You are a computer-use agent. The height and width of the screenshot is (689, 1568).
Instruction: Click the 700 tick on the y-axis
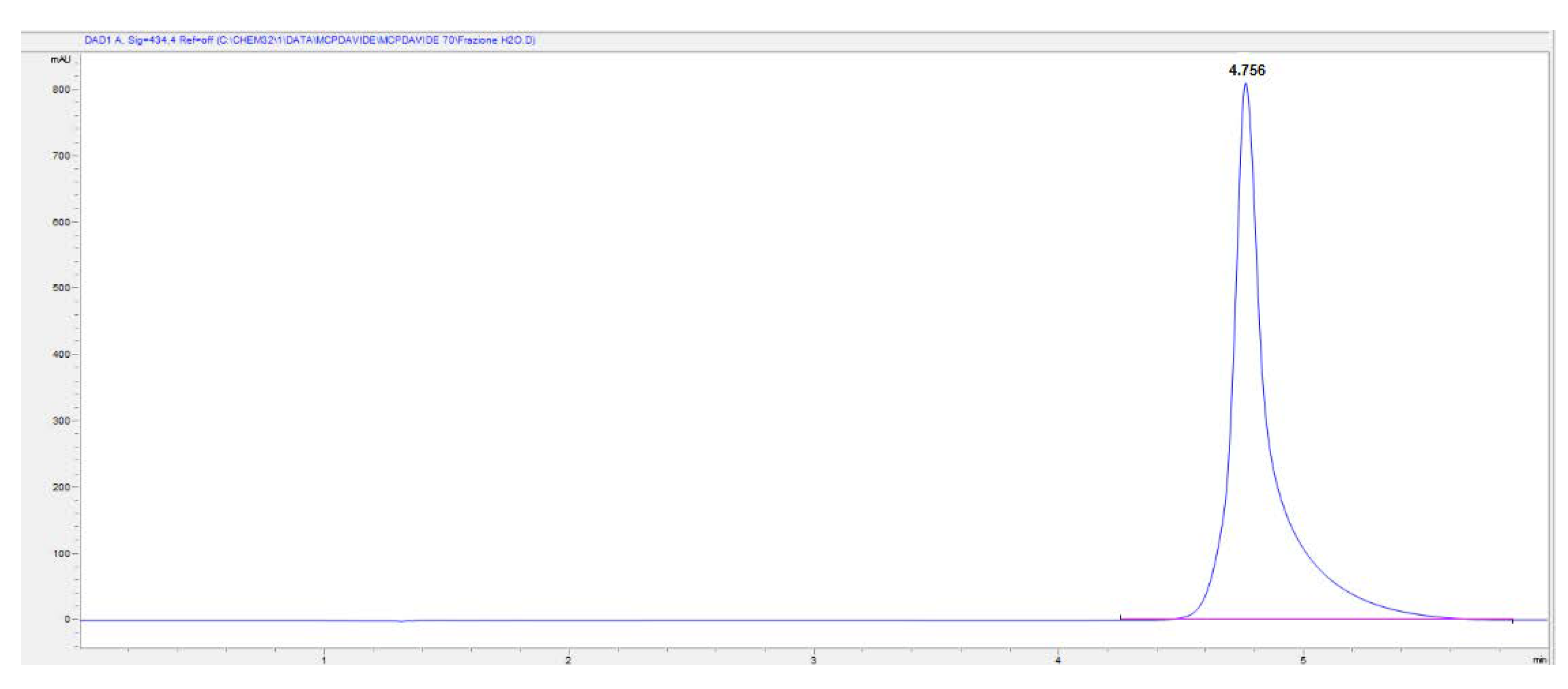pos(61,156)
